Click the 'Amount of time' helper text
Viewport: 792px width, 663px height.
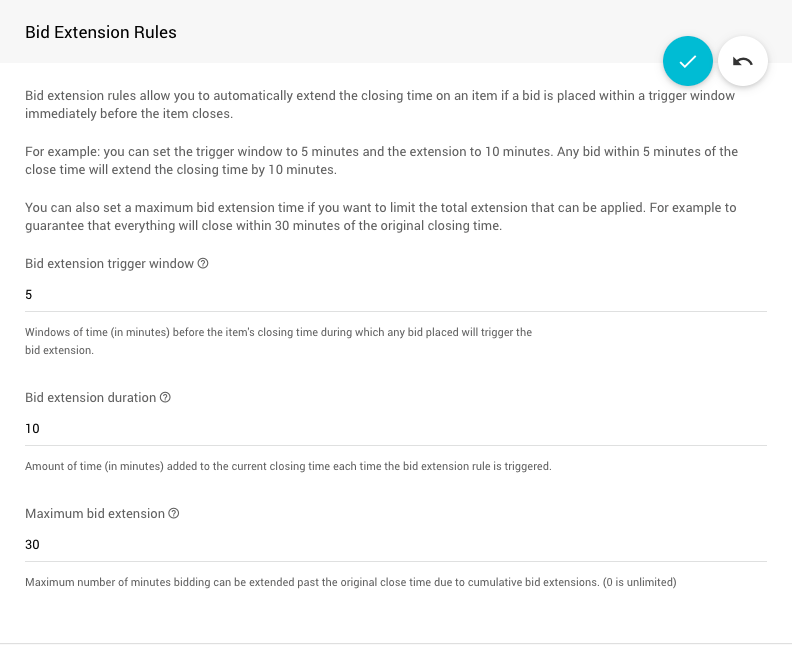click(288, 467)
